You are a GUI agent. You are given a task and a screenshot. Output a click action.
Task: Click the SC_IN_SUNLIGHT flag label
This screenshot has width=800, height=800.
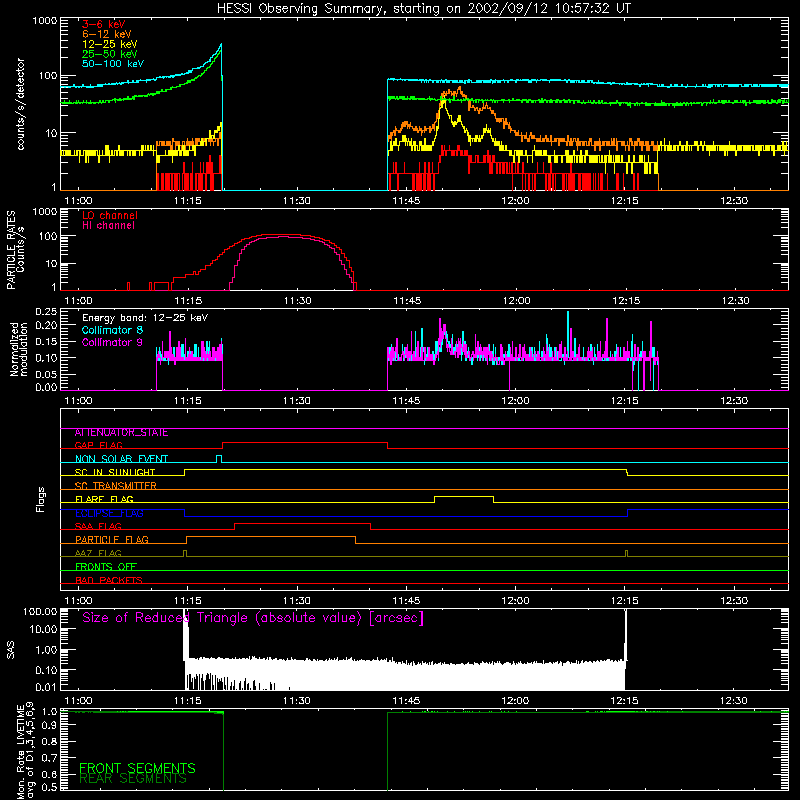tap(115, 472)
